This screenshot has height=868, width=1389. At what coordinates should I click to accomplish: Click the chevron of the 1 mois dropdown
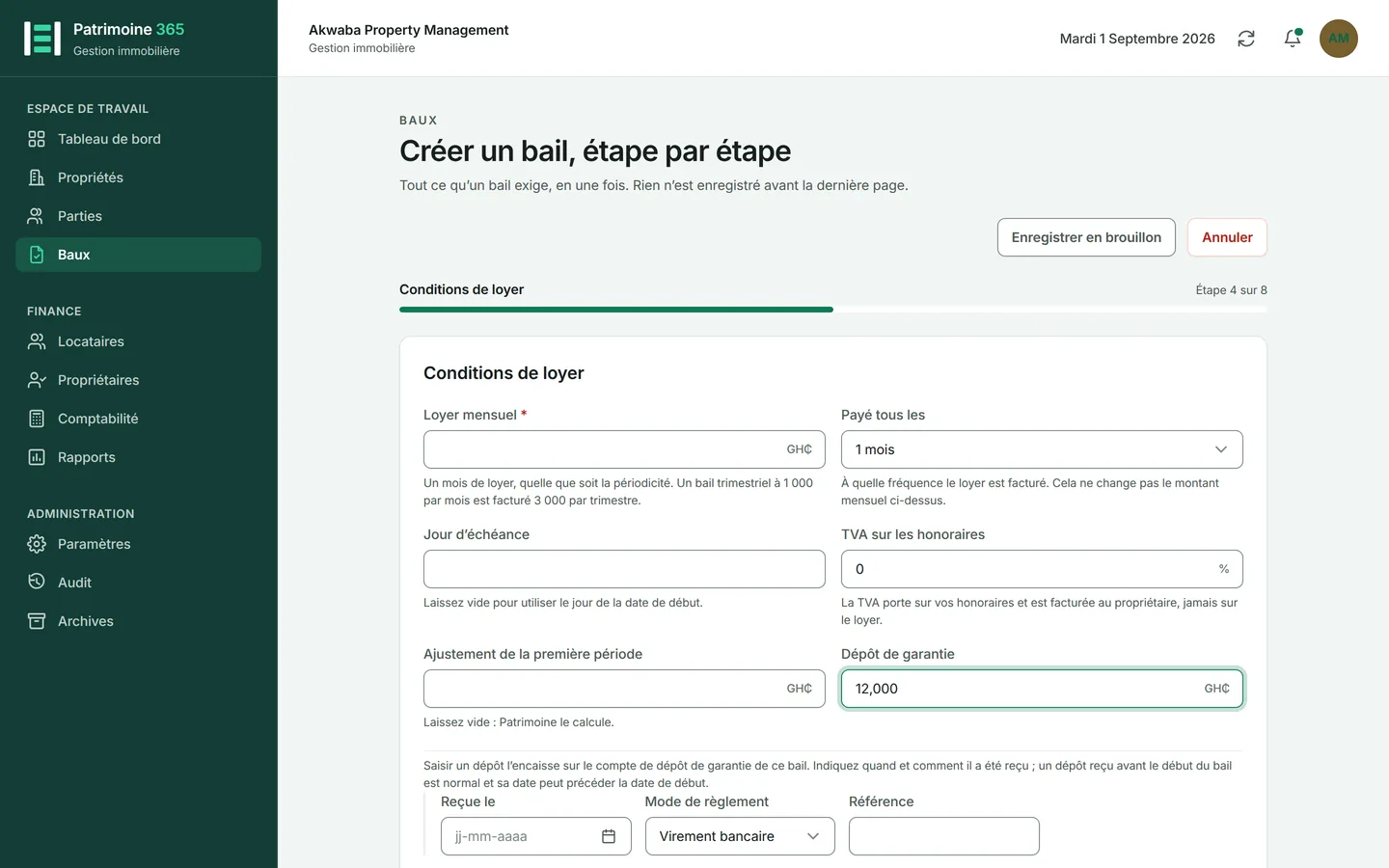pos(1221,449)
